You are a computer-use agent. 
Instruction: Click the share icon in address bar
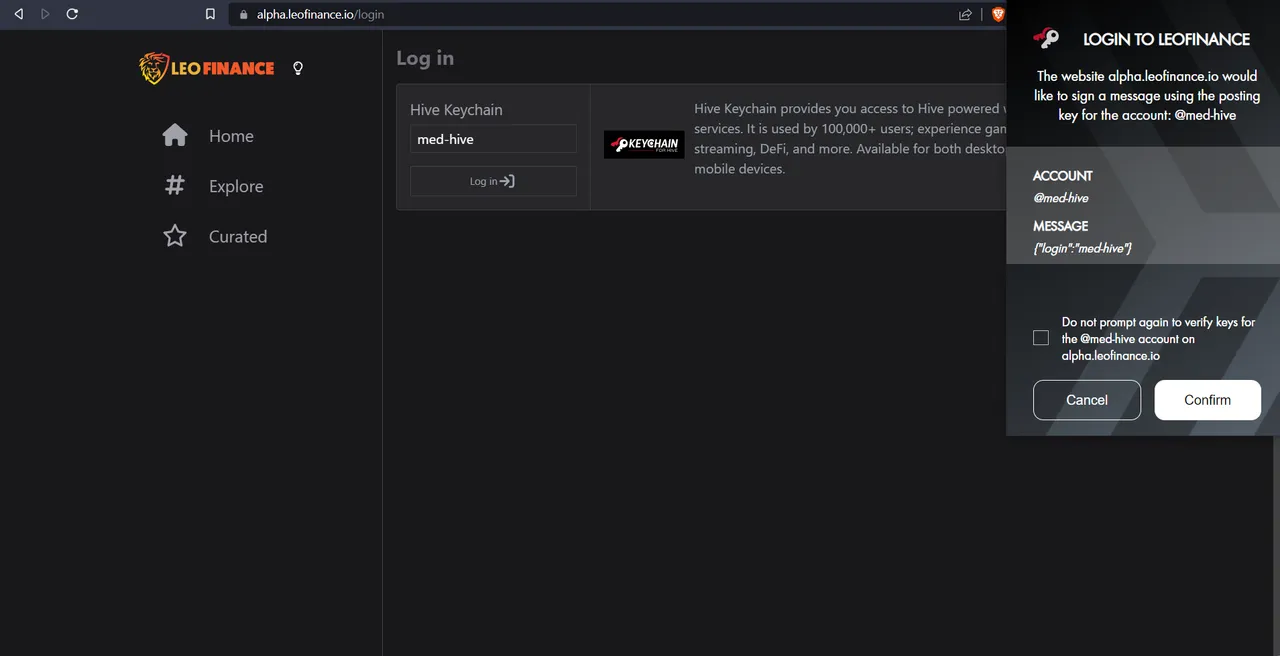pyautogui.click(x=965, y=14)
